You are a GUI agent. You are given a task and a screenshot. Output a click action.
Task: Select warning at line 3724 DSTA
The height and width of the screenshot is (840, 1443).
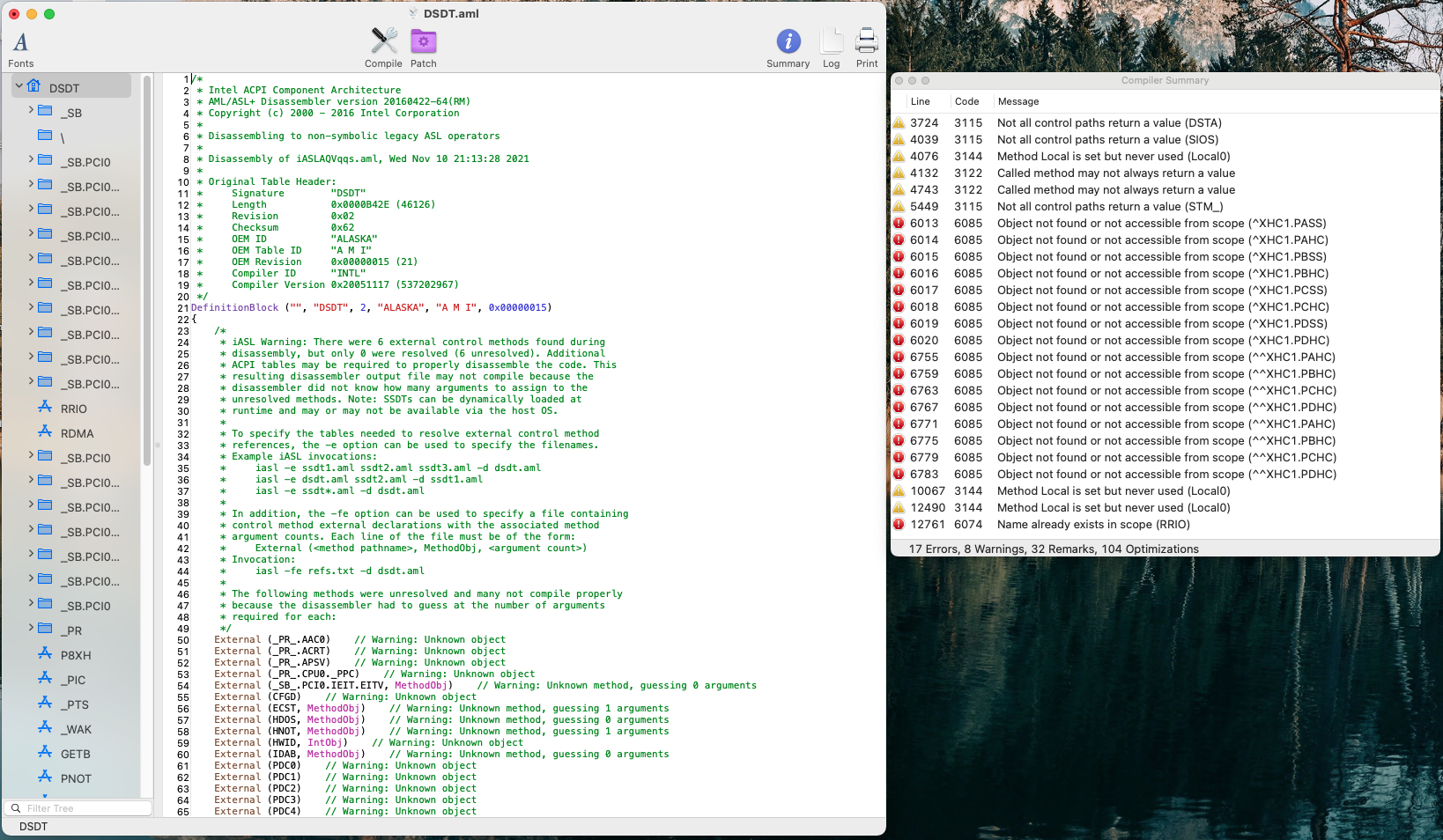point(1108,123)
